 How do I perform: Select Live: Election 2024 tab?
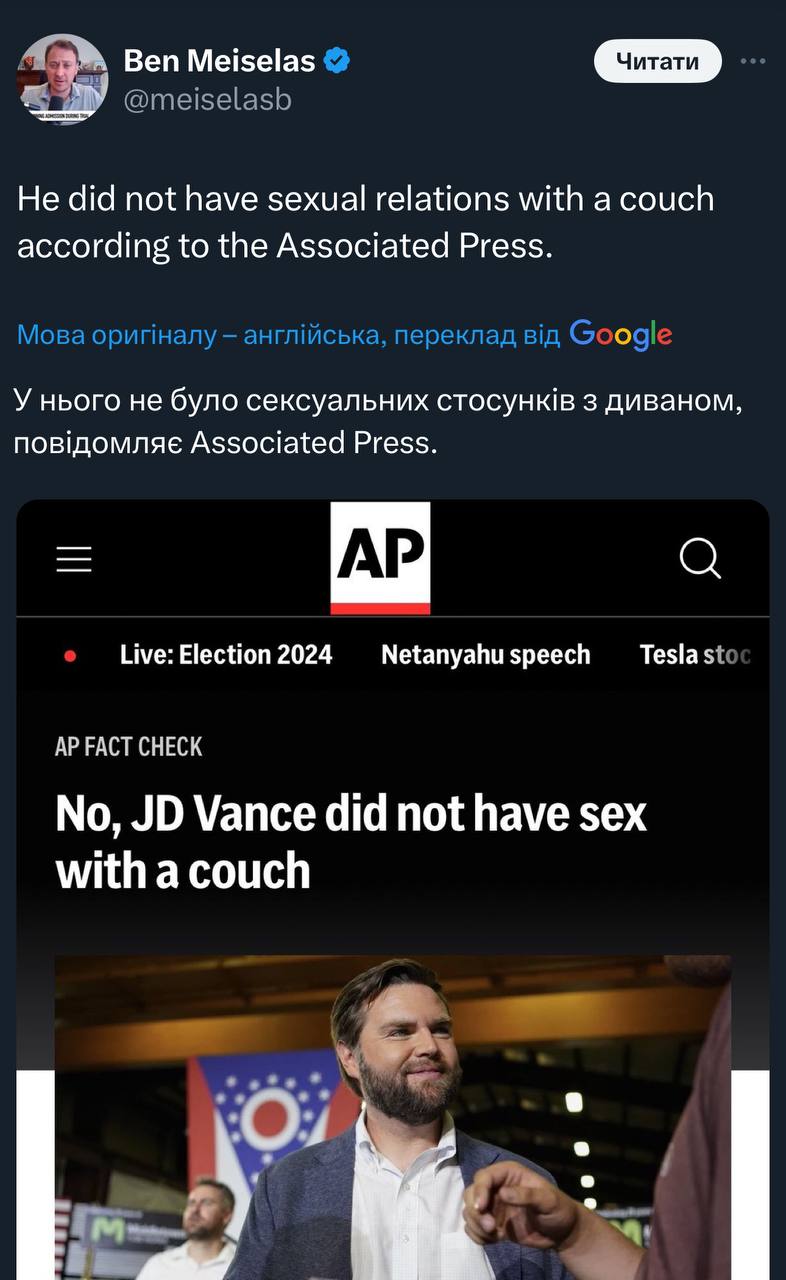(226, 655)
